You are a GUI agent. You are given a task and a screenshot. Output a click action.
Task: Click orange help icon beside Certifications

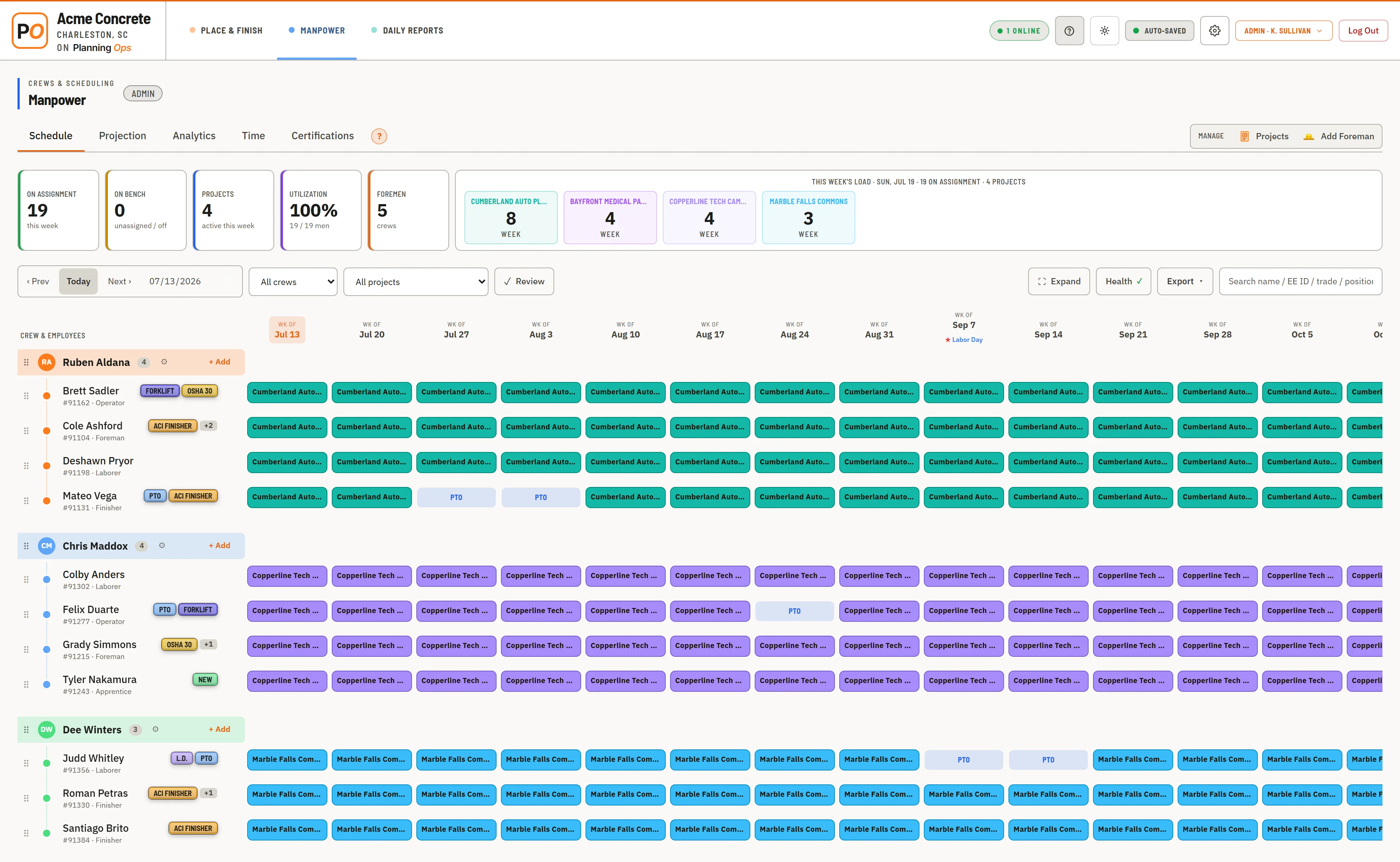click(x=379, y=136)
